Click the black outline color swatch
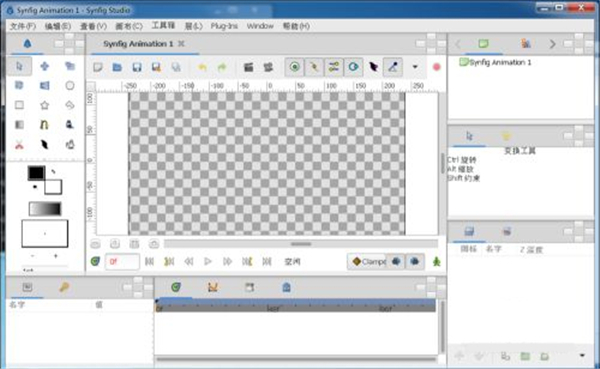This screenshot has height=369, width=600. pos(36,173)
